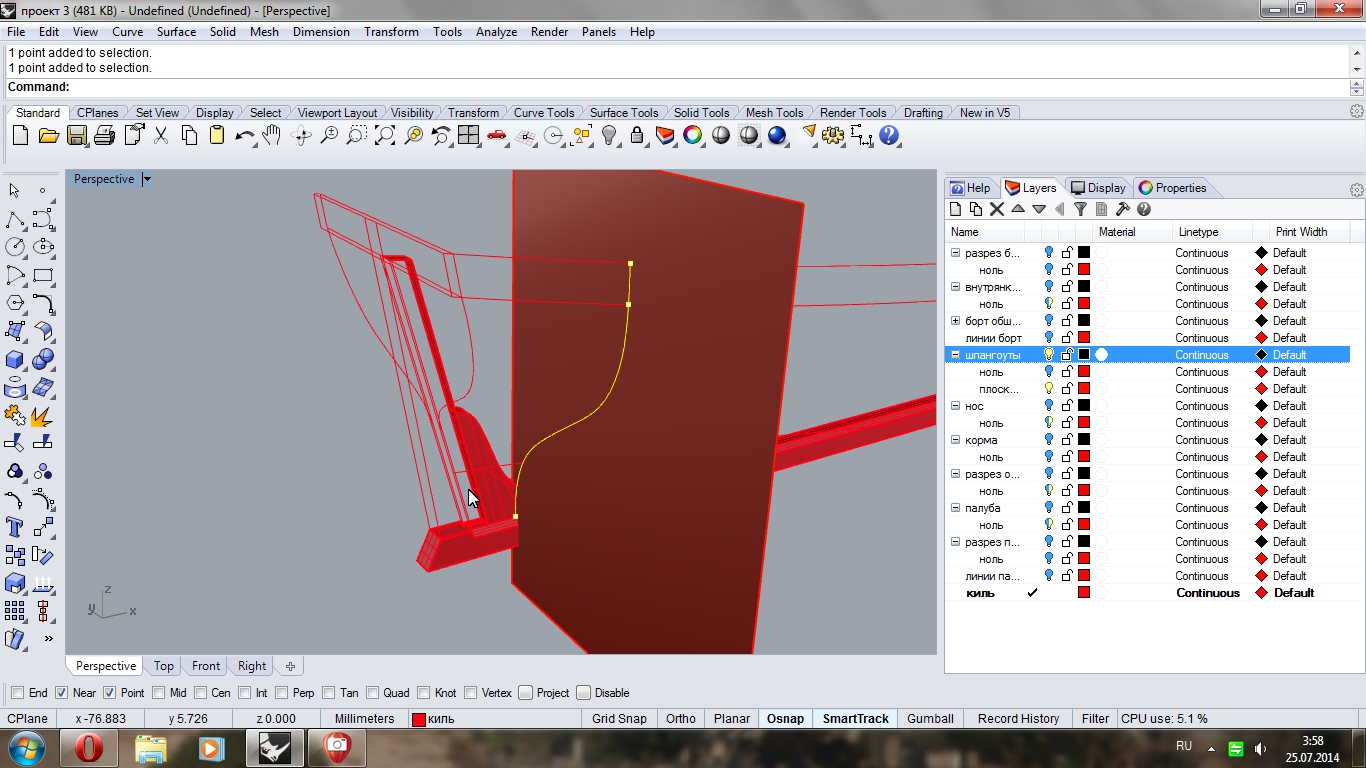The width and height of the screenshot is (1366, 768).
Task: Open the Surface menu
Action: click(x=176, y=32)
